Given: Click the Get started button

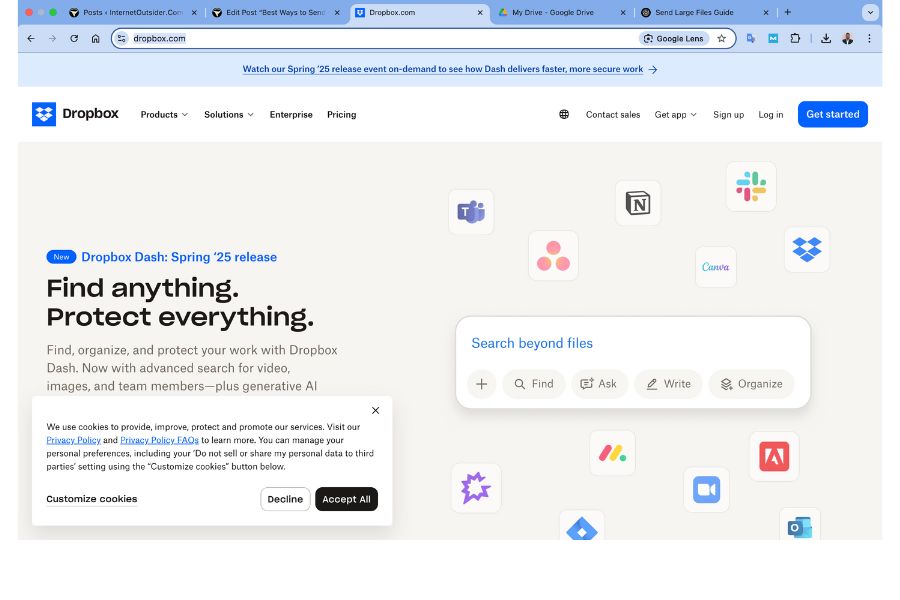Looking at the screenshot, I should click(x=833, y=114).
